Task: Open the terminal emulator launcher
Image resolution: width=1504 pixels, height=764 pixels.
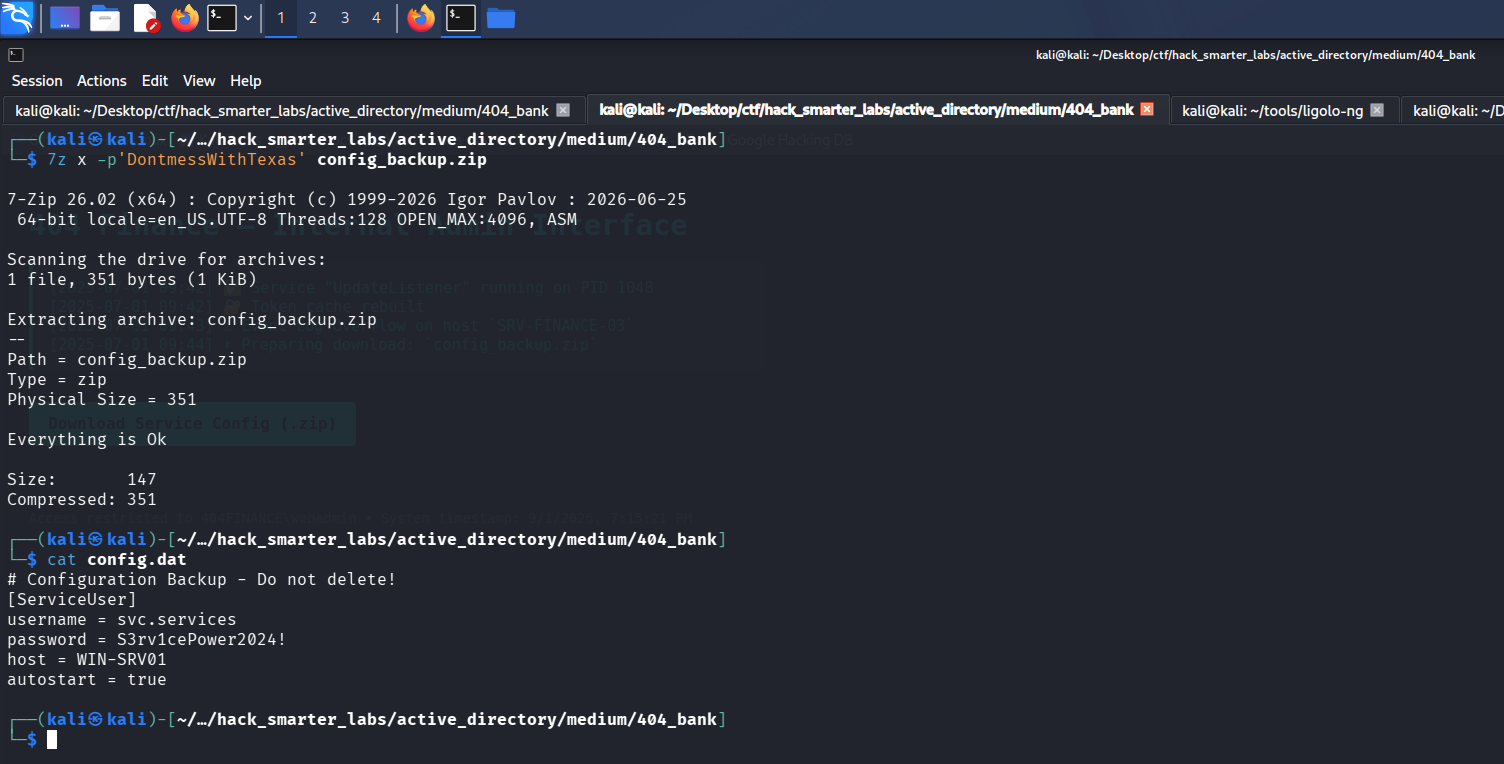Action: pyautogui.click(x=222, y=17)
